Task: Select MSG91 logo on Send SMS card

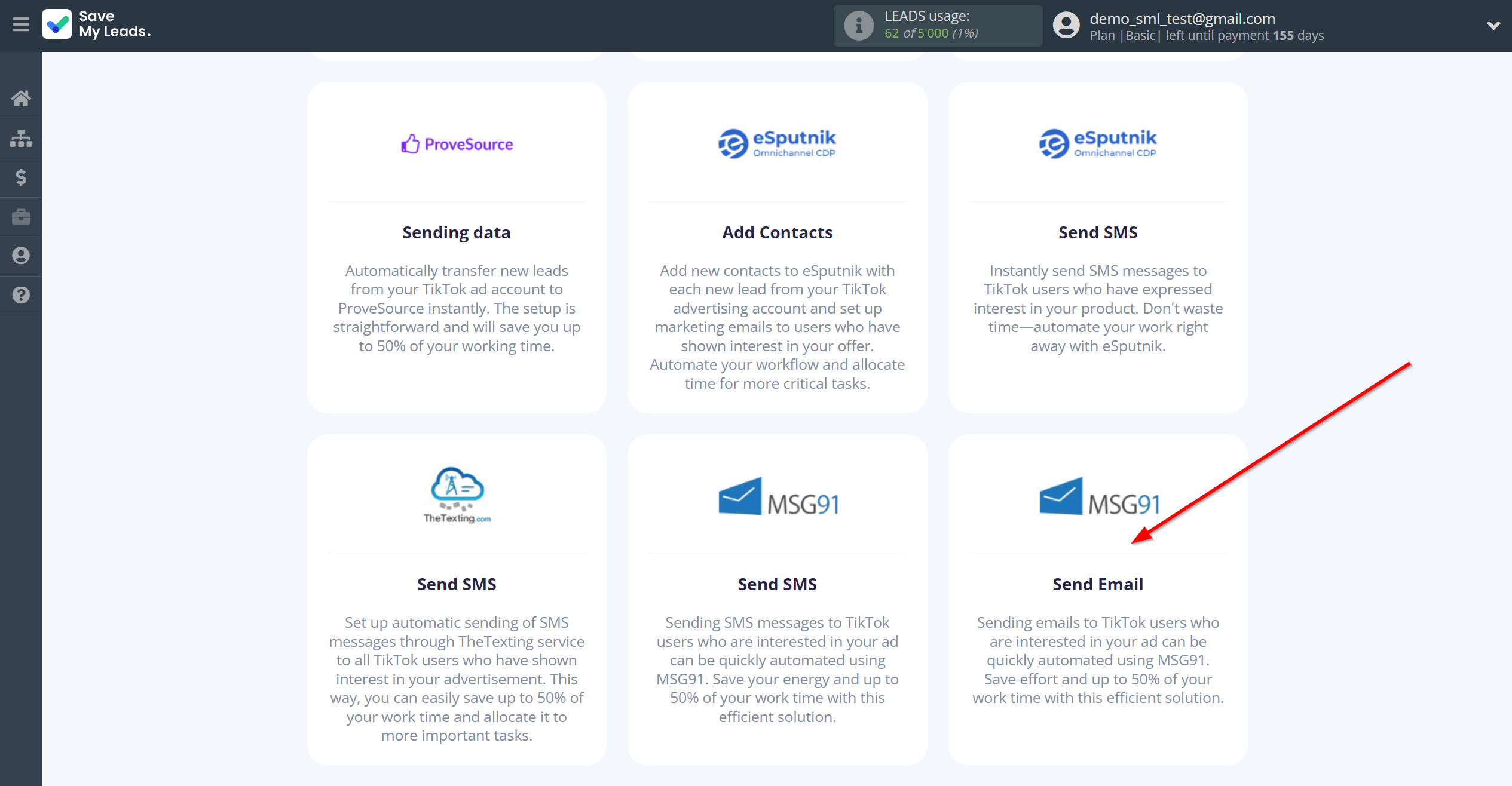Action: point(778,496)
